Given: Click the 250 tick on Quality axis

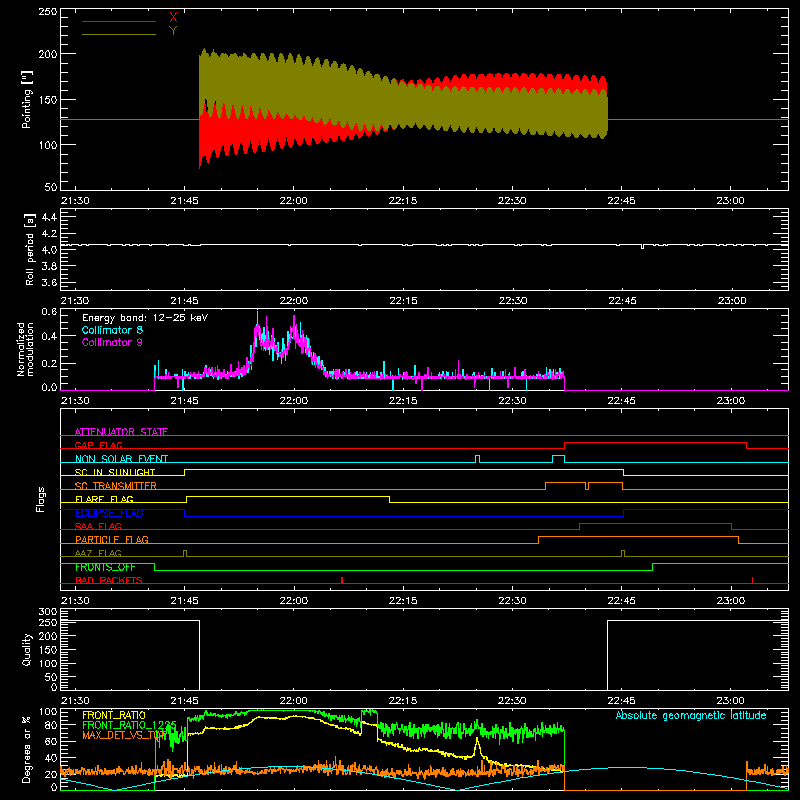Looking at the screenshot, I should pos(48,623).
